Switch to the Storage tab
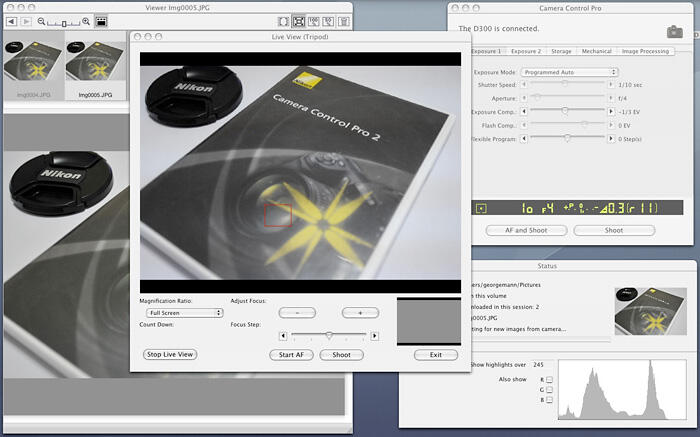700x437 pixels. point(561,50)
